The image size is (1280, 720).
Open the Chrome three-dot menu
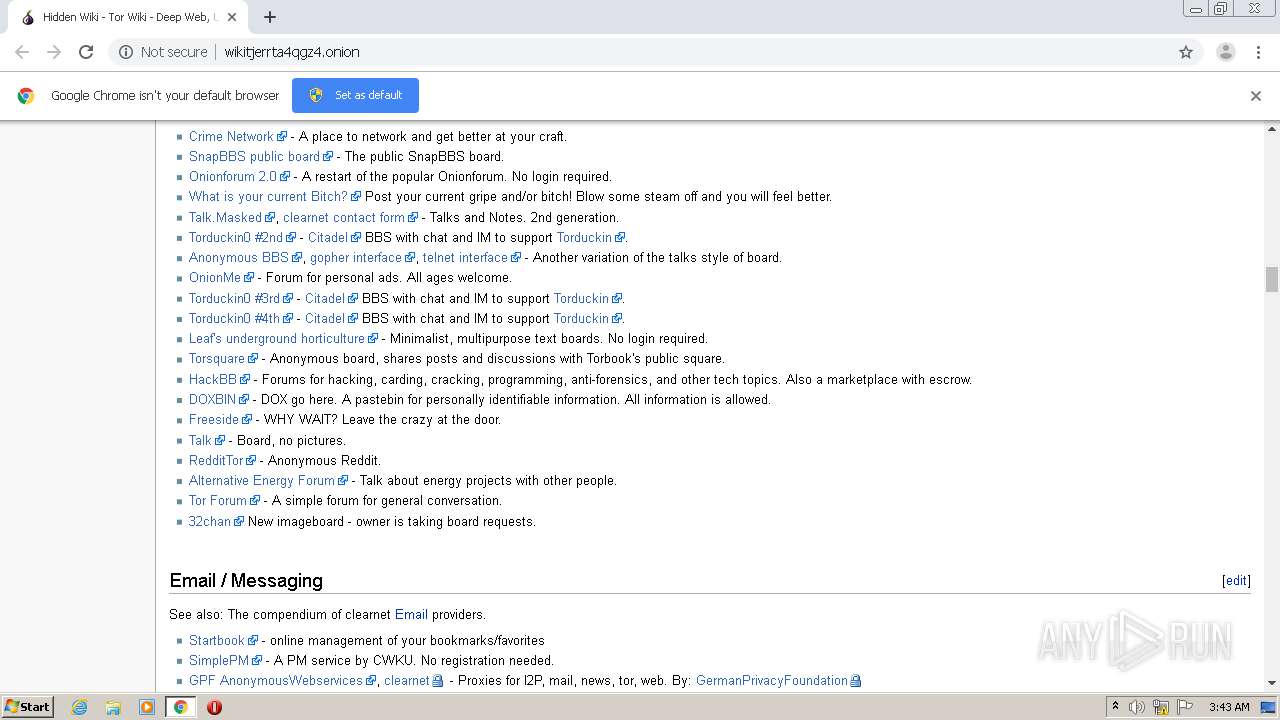tap(1258, 52)
